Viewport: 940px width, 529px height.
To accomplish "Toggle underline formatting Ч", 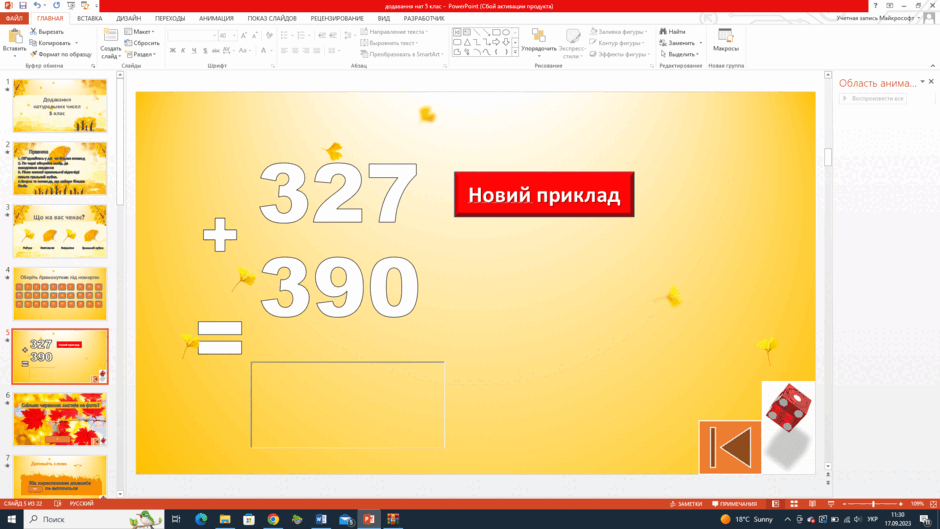I will [x=194, y=50].
